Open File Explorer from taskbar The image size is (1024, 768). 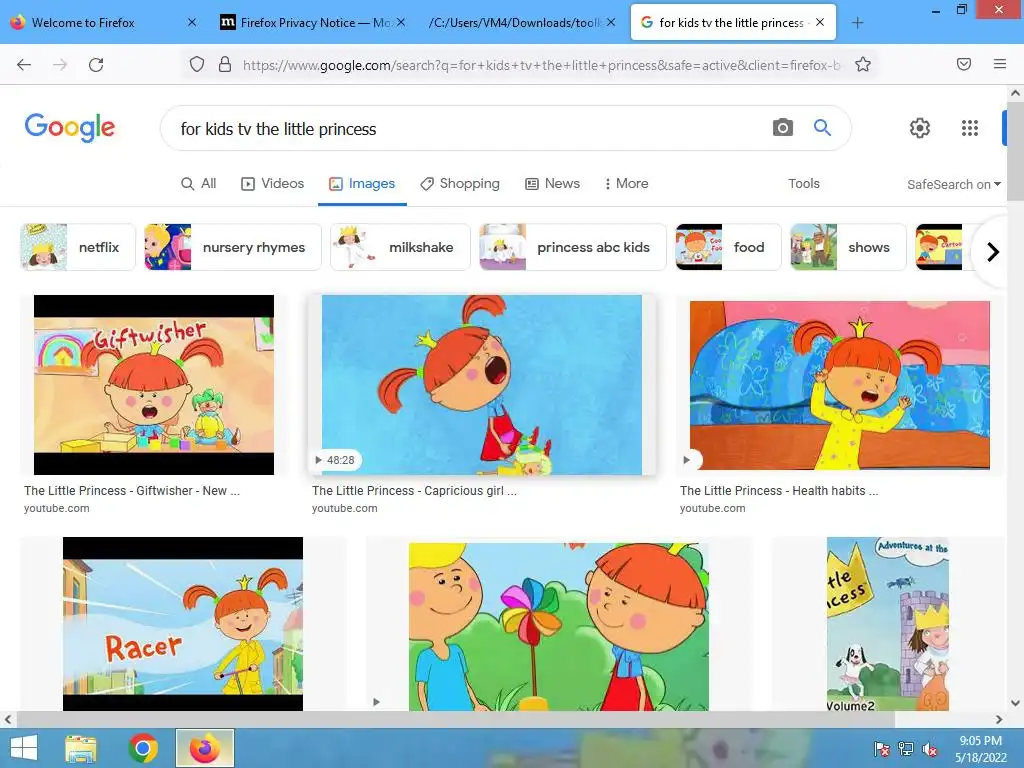[x=80, y=748]
